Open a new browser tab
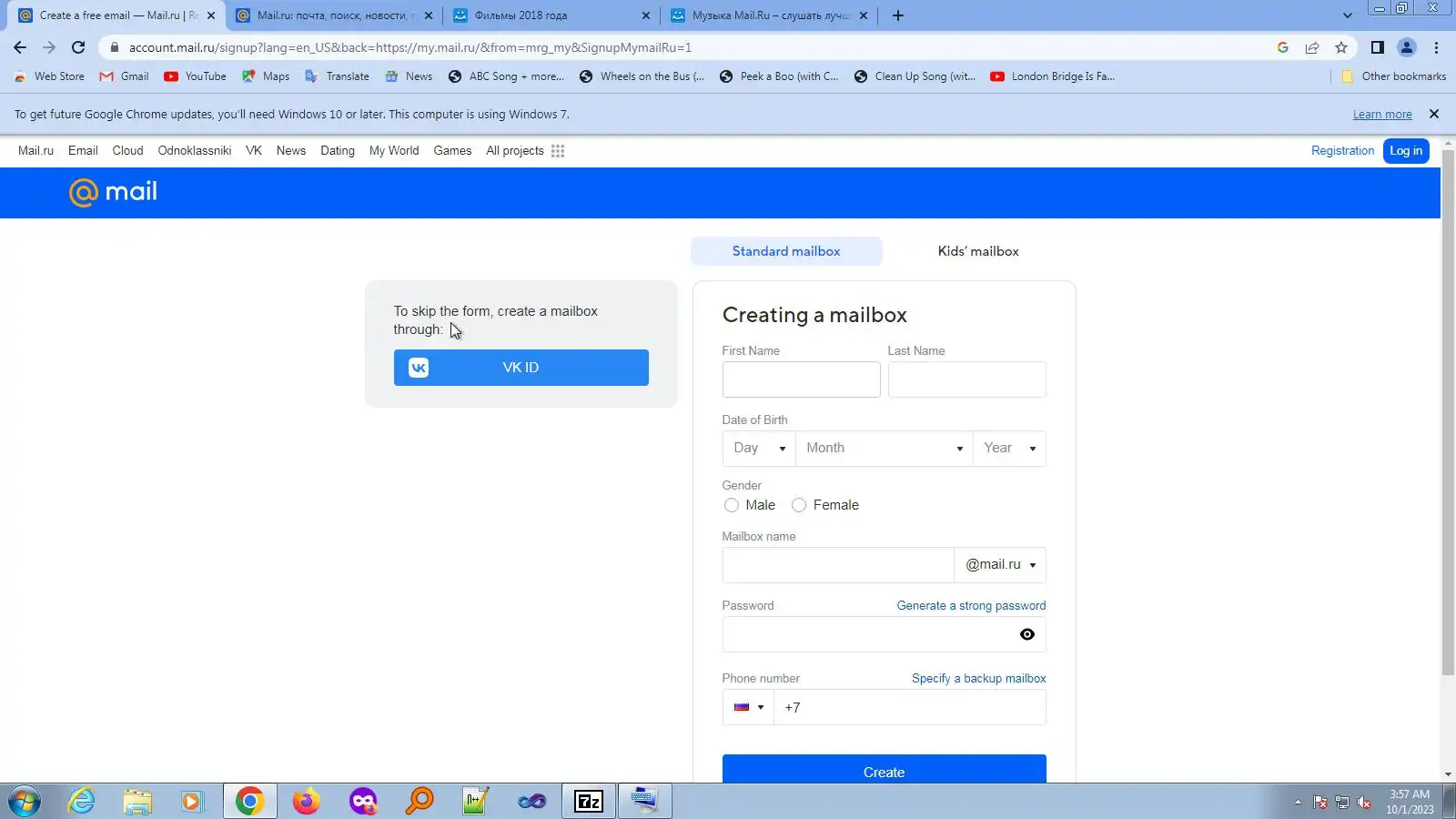 point(898,15)
